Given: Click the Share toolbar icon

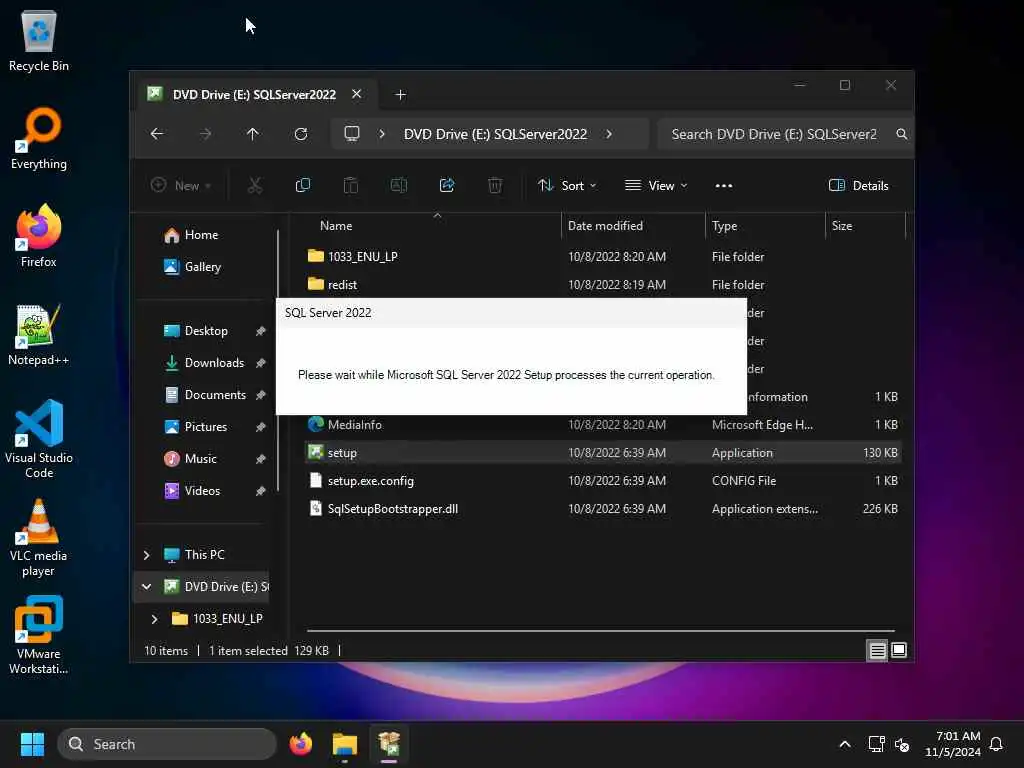Looking at the screenshot, I should (x=447, y=185).
